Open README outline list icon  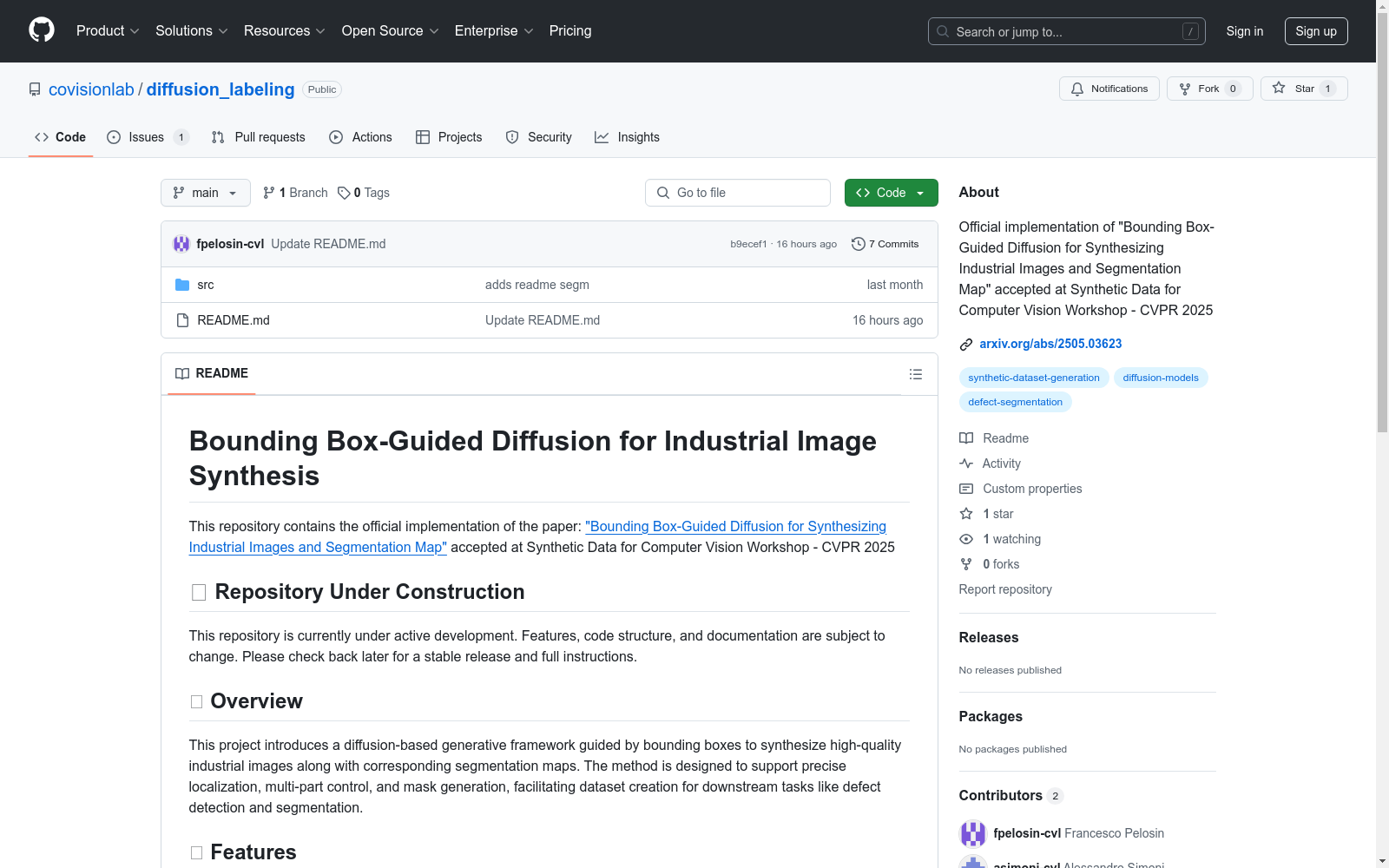tap(915, 374)
